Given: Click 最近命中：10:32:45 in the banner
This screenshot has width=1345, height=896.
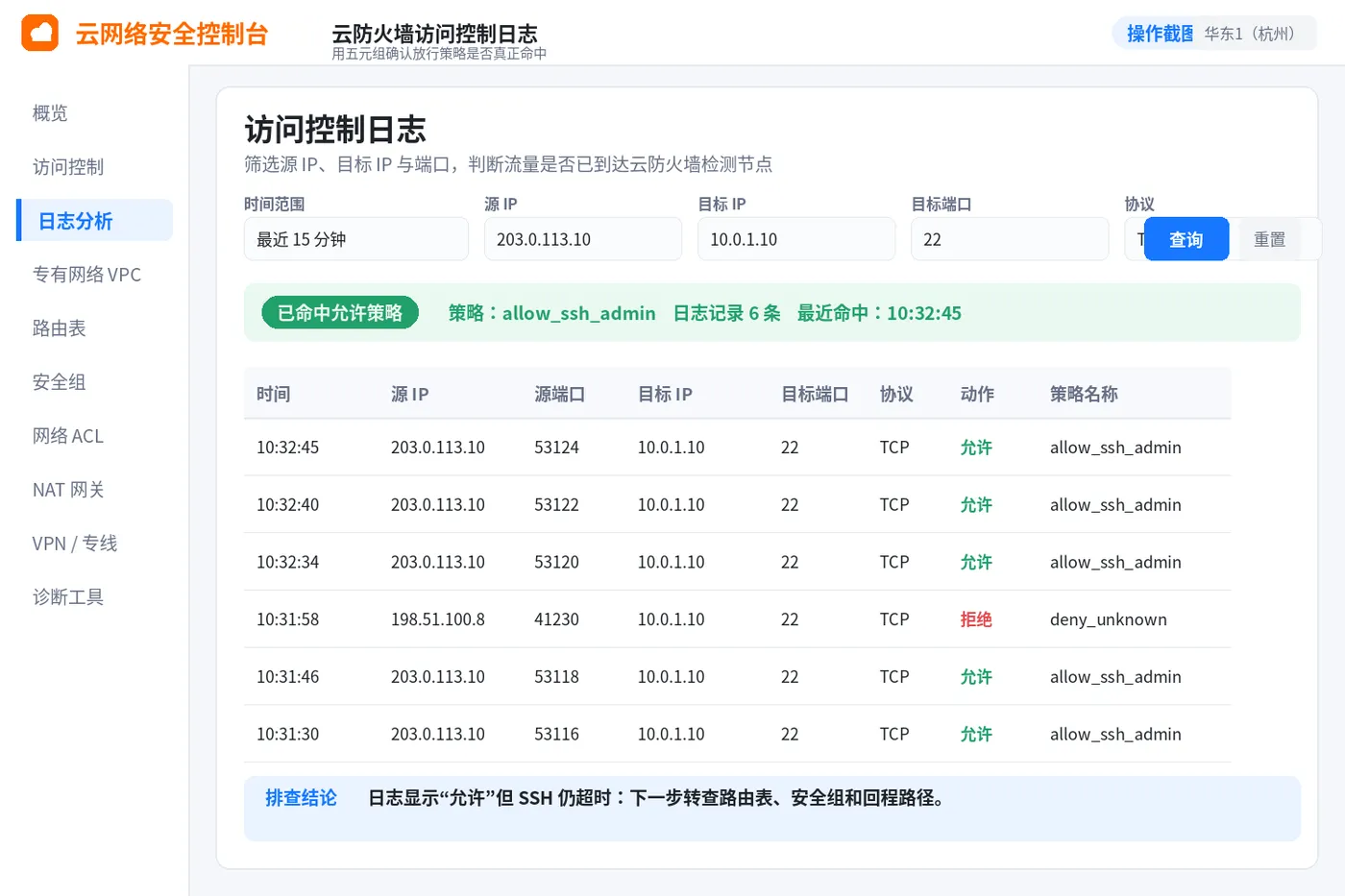Looking at the screenshot, I should tap(879, 313).
